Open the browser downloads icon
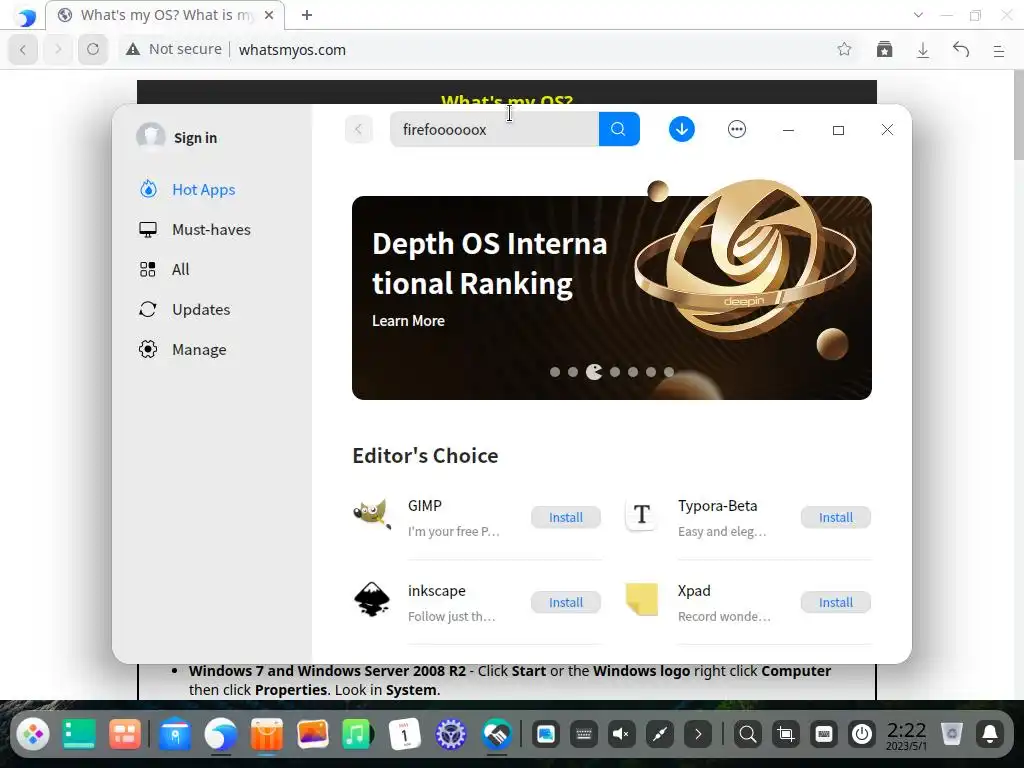The height and width of the screenshot is (768, 1024). point(923,50)
